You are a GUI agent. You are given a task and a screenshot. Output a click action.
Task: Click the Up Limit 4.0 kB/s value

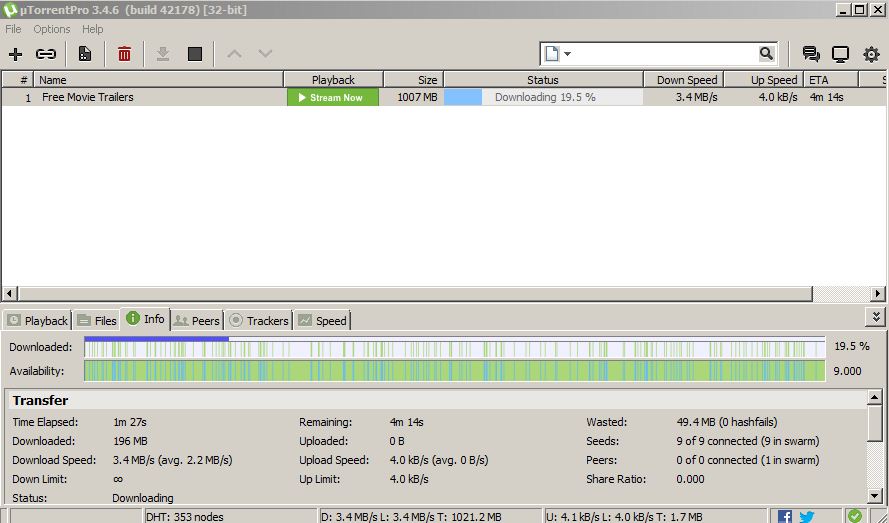click(x=409, y=479)
